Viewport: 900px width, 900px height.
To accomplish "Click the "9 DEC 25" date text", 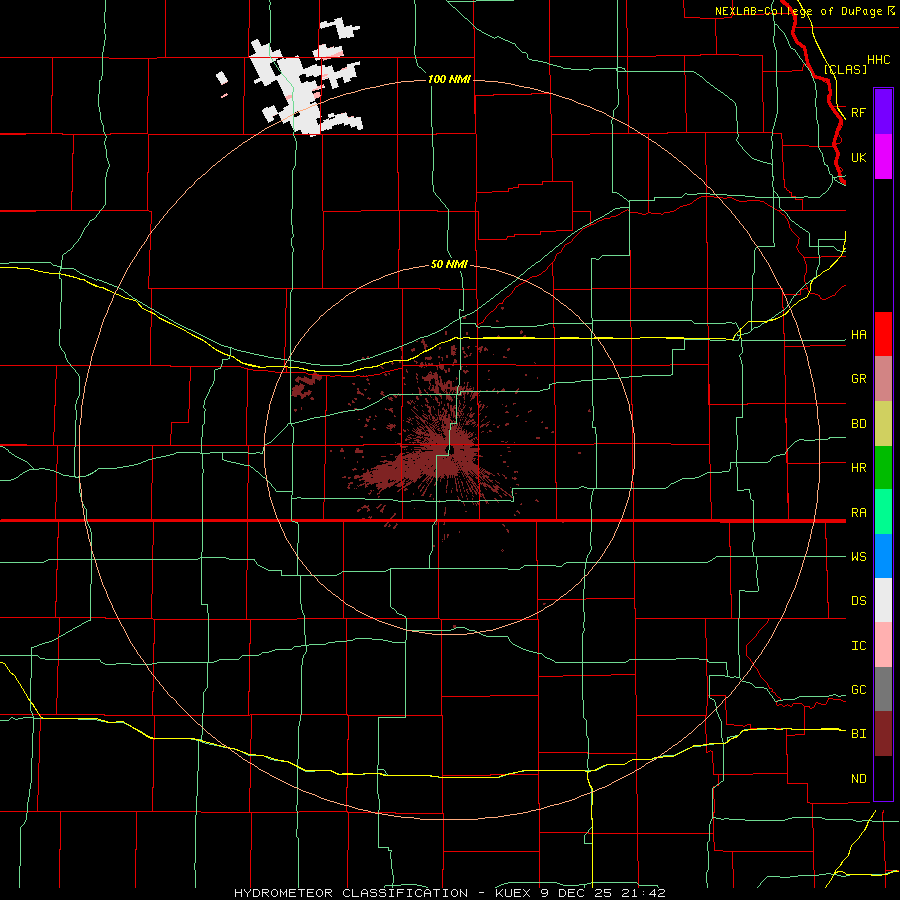I will (576, 893).
